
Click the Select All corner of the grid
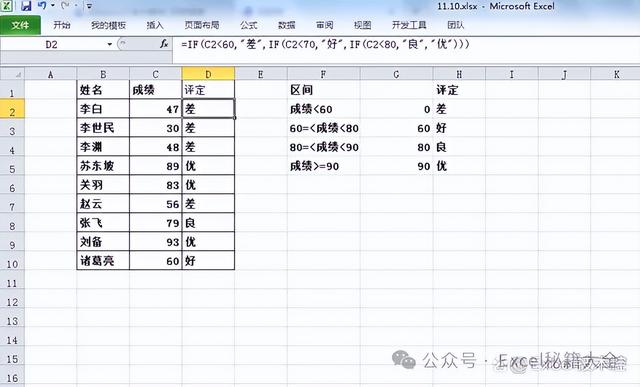[12, 74]
